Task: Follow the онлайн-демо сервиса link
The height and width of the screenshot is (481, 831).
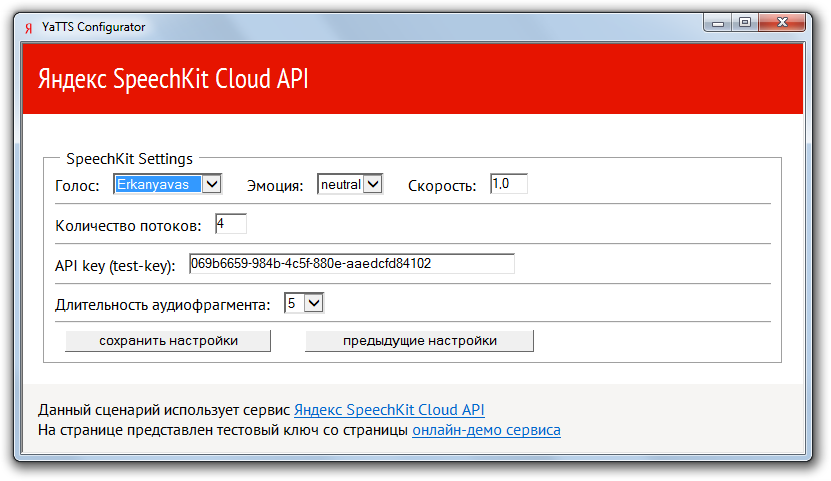Action: [486, 431]
